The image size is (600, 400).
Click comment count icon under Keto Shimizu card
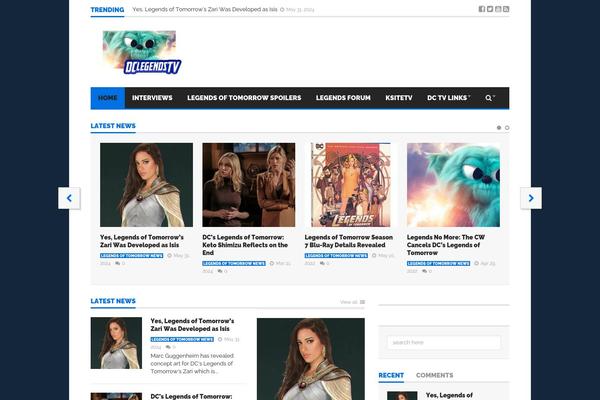(220, 271)
